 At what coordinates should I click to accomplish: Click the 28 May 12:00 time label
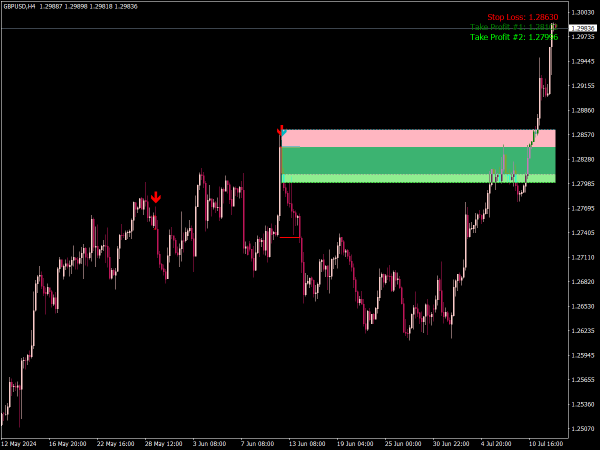click(x=163, y=443)
